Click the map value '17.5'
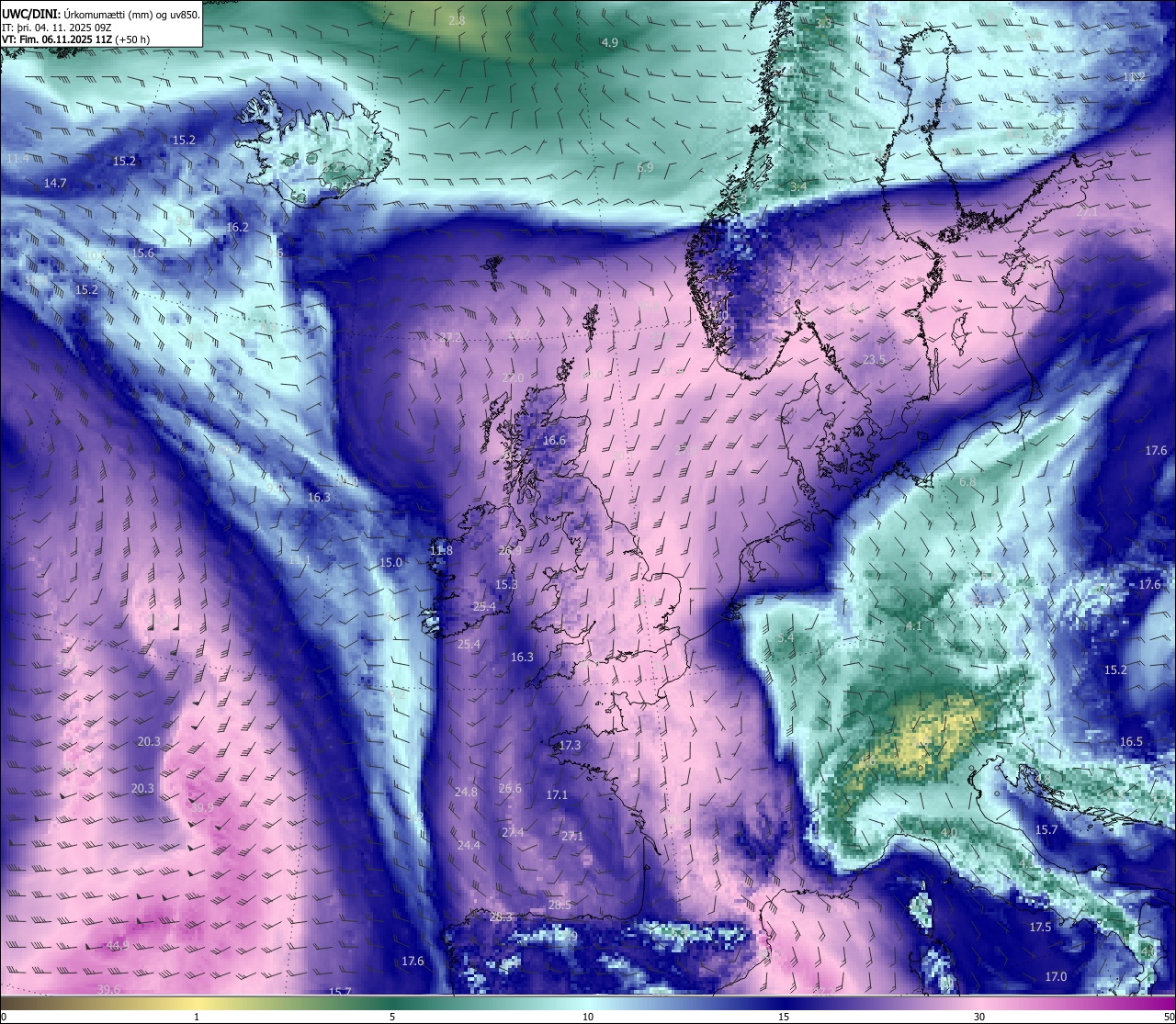Image resolution: width=1176 pixels, height=1024 pixels. tap(1040, 928)
